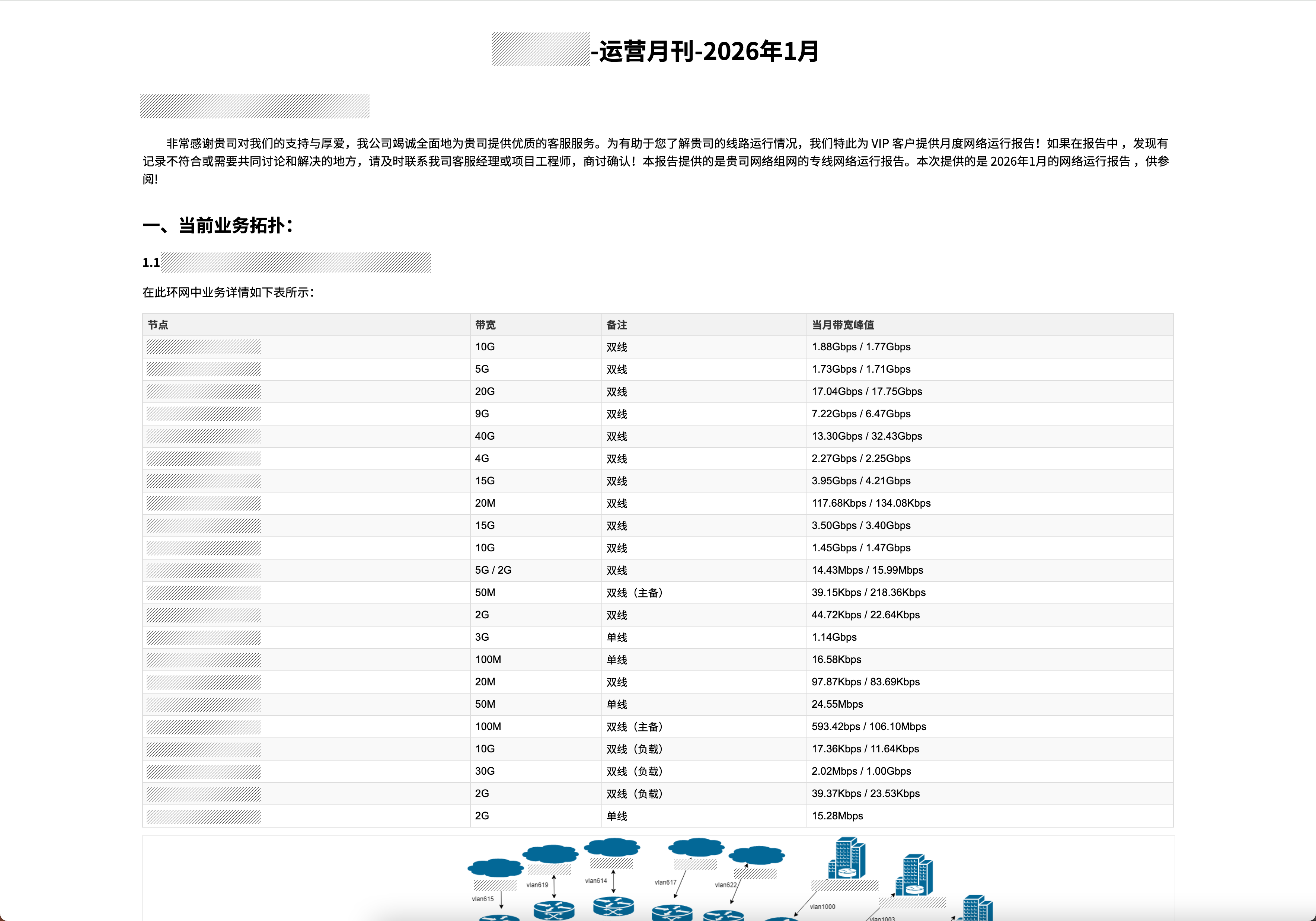The width and height of the screenshot is (1316, 921).
Task: Click the cloud icon above vlan615
Action: click(495, 868)
